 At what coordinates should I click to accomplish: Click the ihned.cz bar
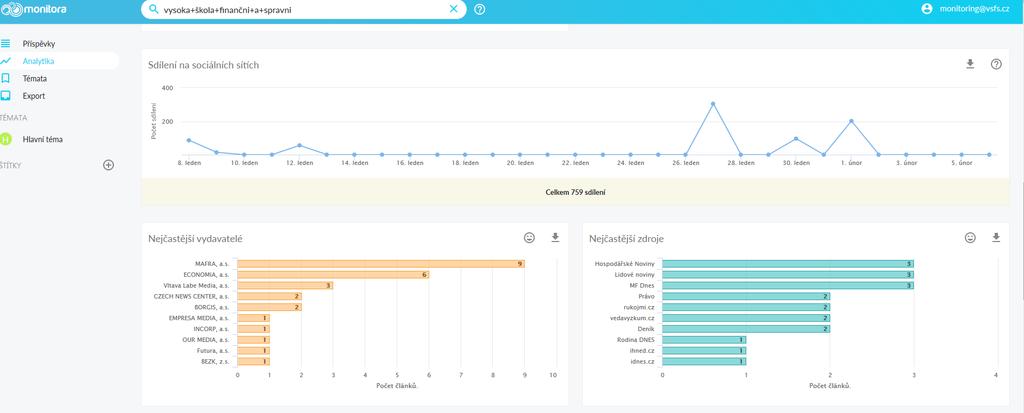pos(704,350)
